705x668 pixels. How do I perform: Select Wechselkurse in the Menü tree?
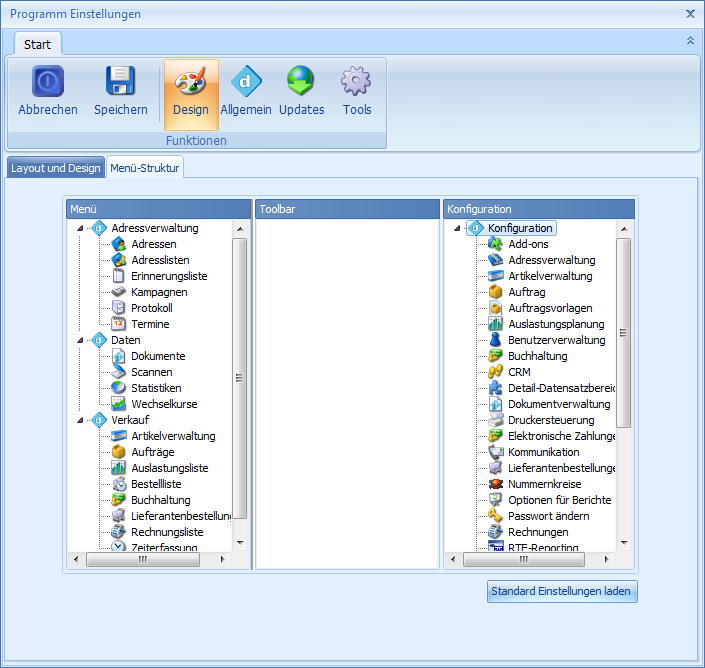(x=164, y=404)
